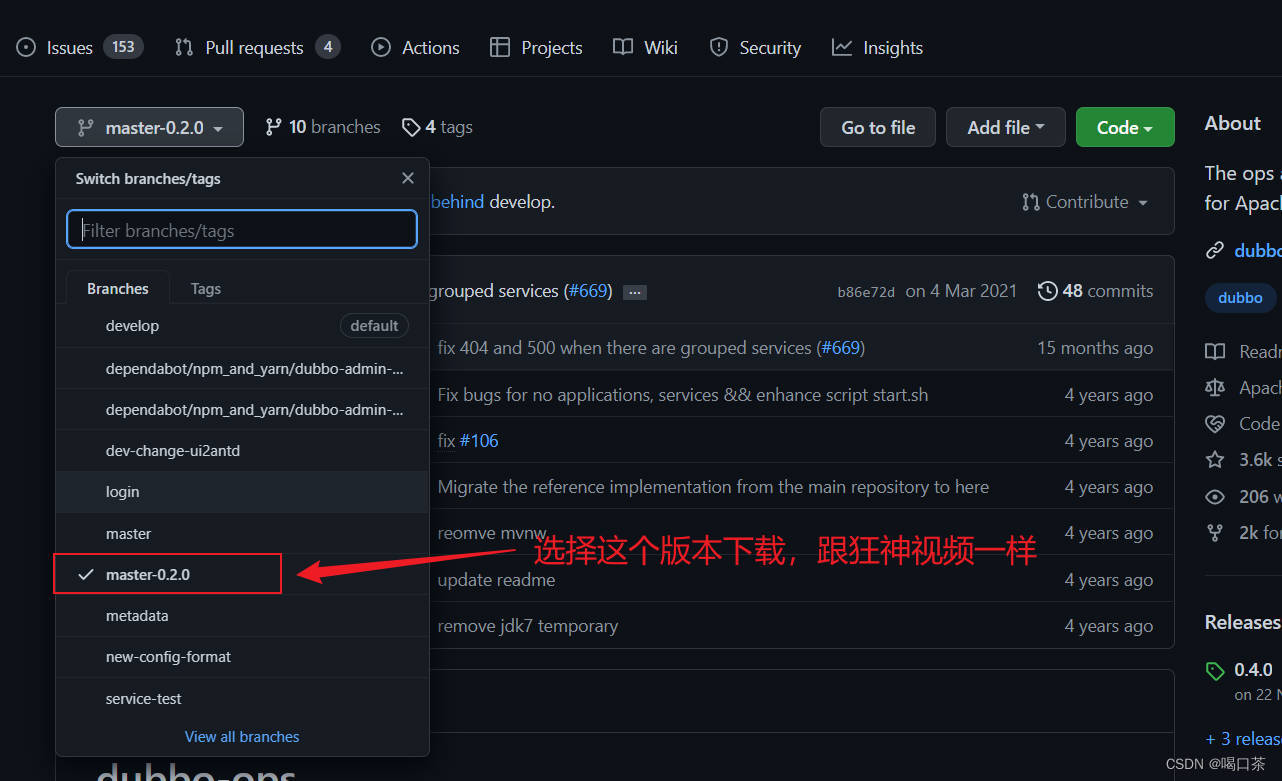Open the Wiki tab
This screenshot has height=781, width=1282.
(x=645, y=47)
